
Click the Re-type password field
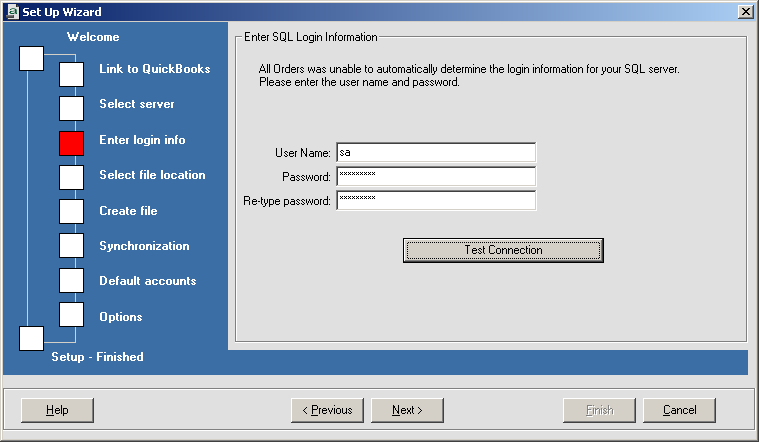(436, 200)
